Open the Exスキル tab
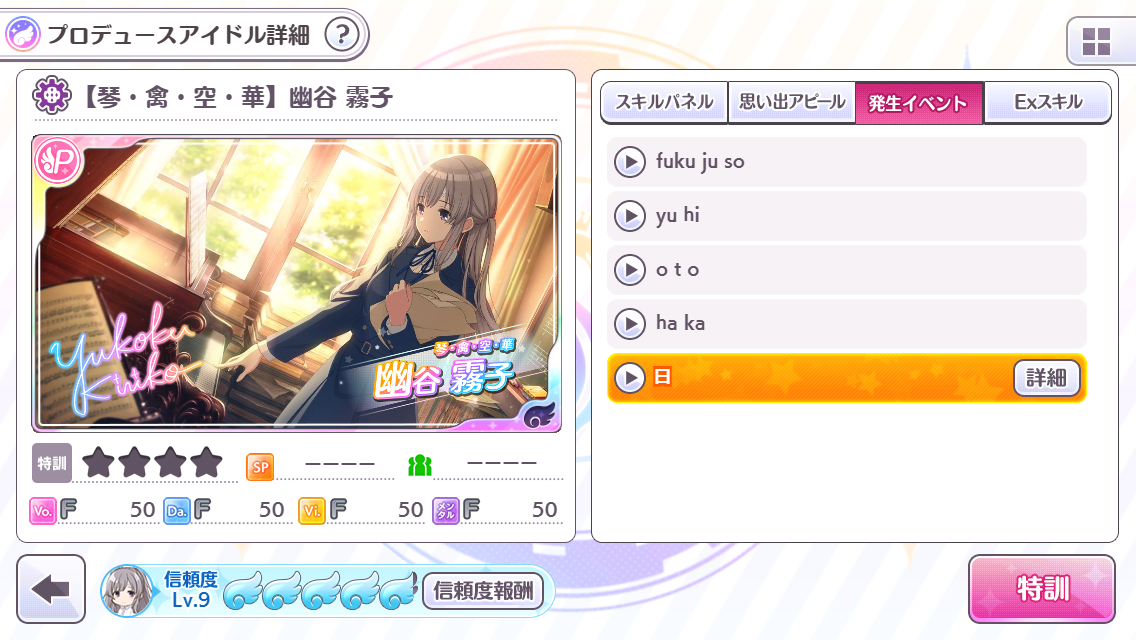Screen dimensions: 1136x640 click(1048, 102)
